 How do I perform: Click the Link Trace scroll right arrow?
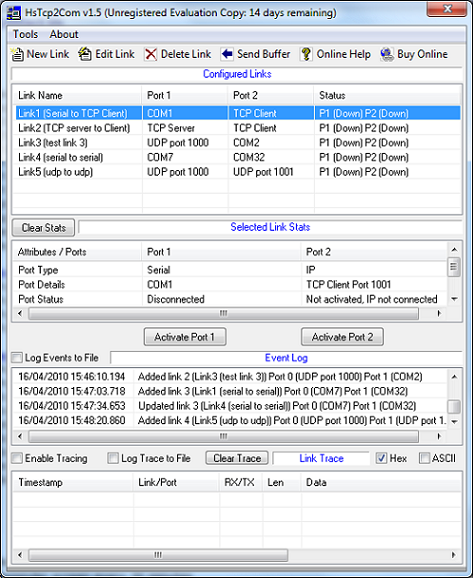point(453,555)
